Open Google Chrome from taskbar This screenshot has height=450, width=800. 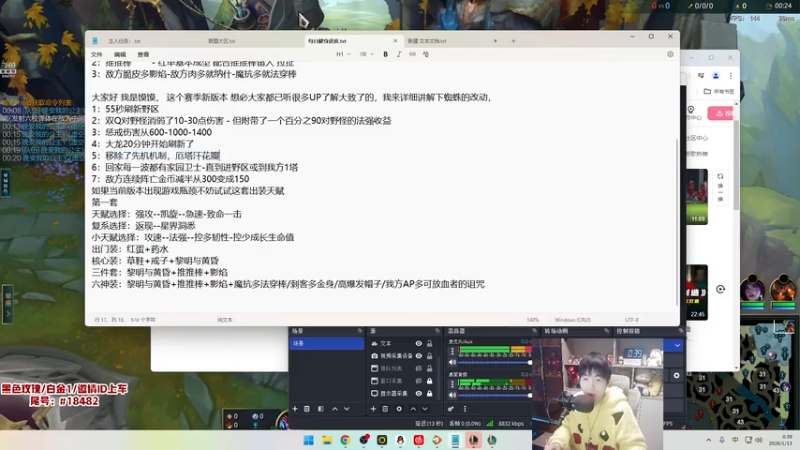point(345,440)
